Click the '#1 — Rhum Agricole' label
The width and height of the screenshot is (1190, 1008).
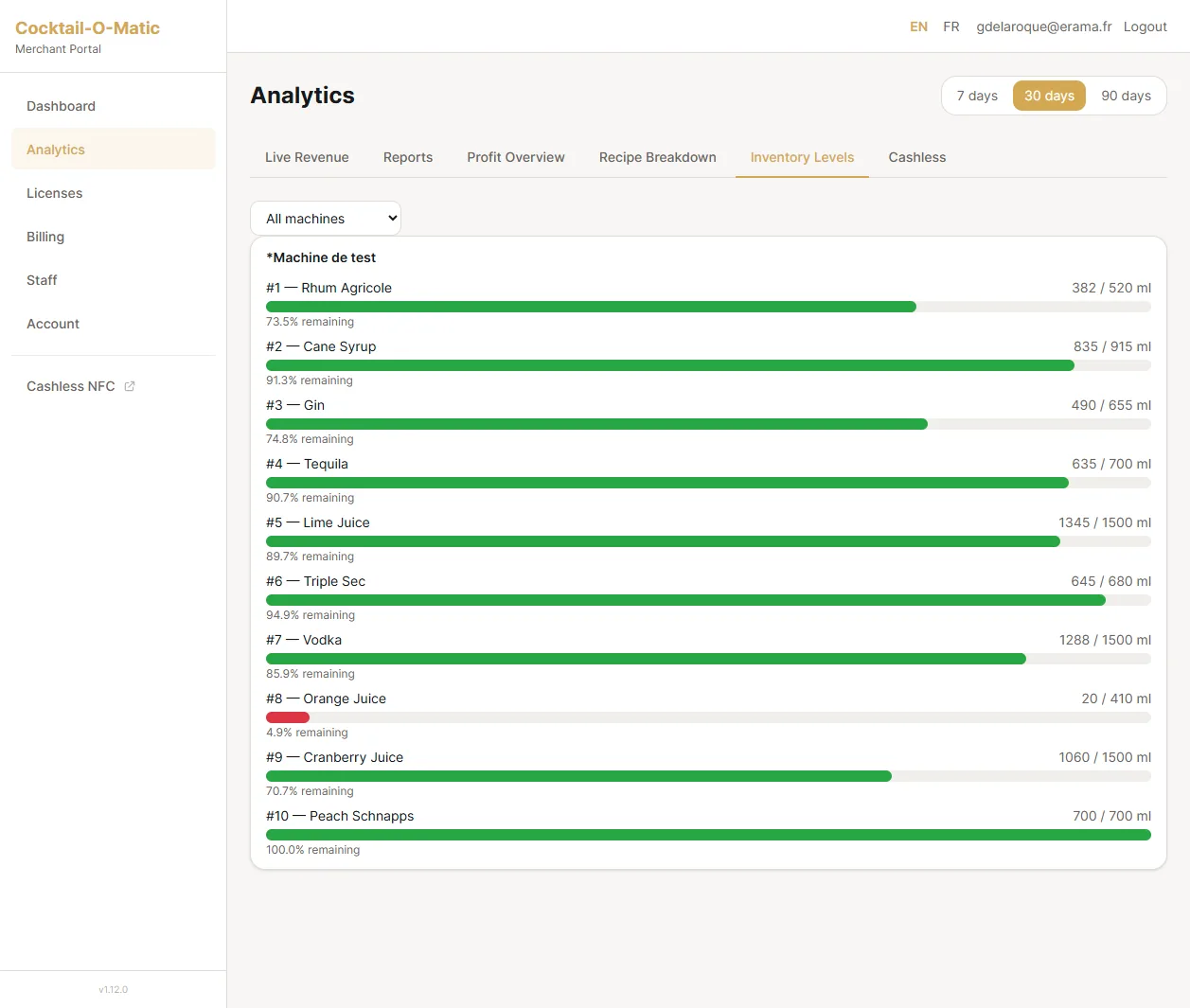click(x=329, y=288)
